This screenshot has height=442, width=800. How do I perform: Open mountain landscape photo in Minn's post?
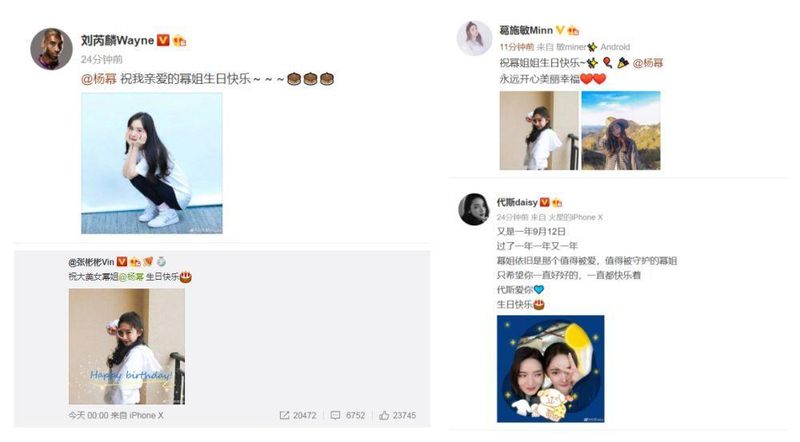coord(621,130)
